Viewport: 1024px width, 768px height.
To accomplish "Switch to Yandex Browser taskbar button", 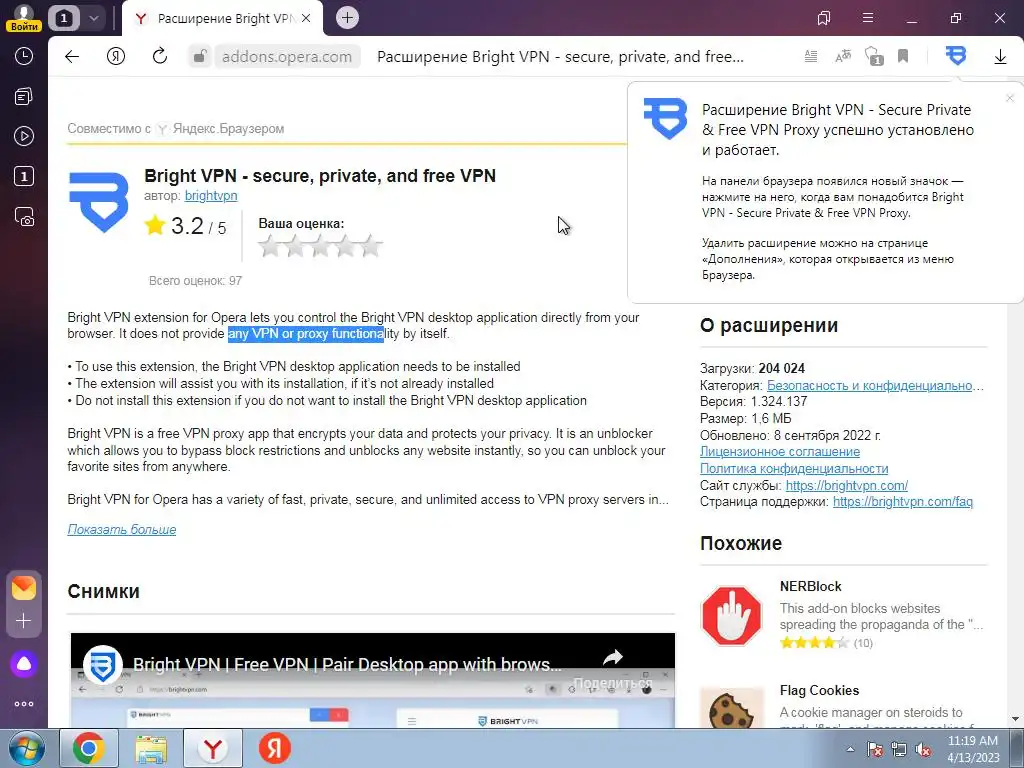I will pos(213,748).
